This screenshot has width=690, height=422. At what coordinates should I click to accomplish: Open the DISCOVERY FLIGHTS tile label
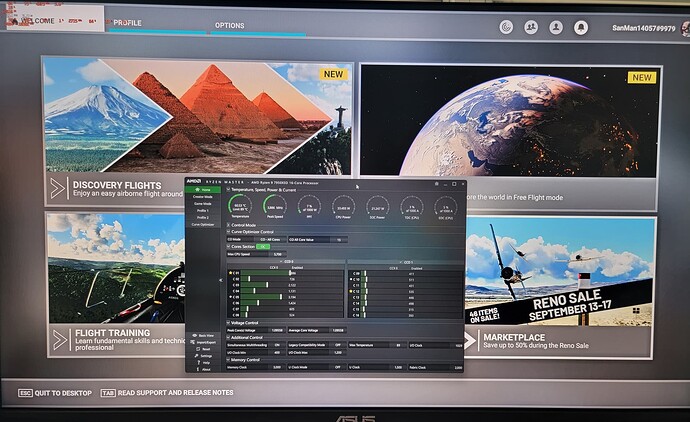[x=117, y=185]
